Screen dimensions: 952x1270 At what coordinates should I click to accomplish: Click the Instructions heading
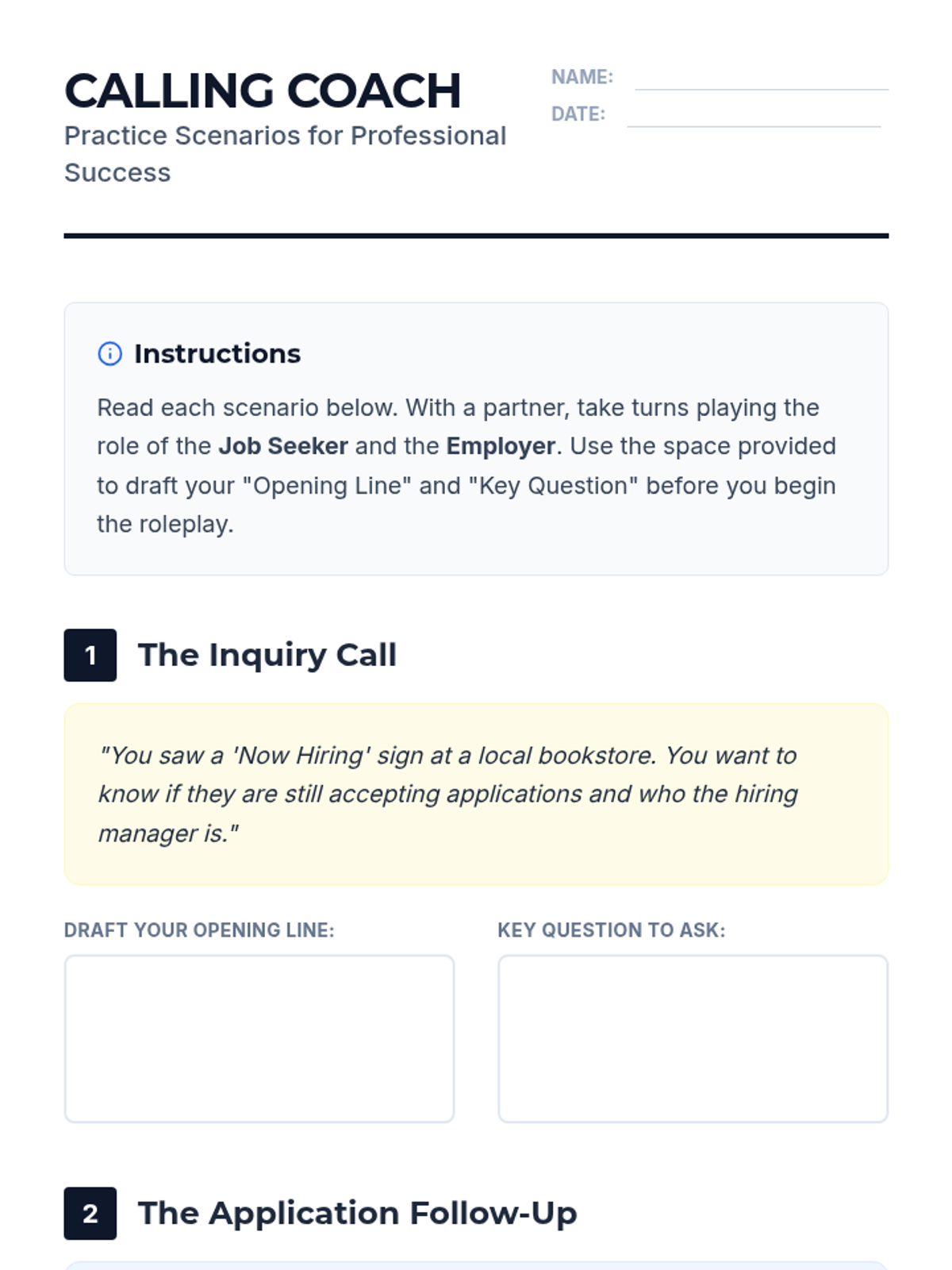[217, 353]
